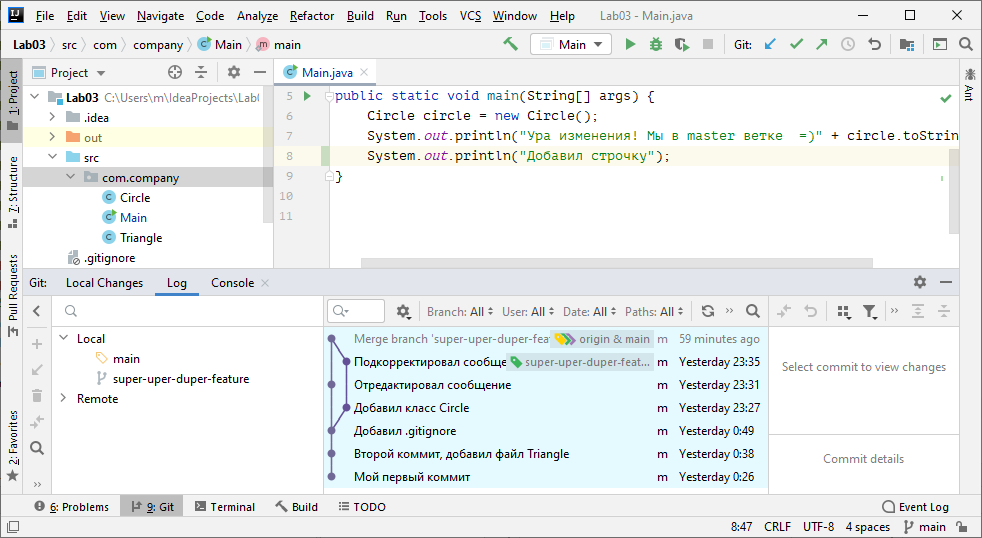This screenshot has height=538, width=982.
Task: Click run gutter icon on line 5
Action: [307, 96]
